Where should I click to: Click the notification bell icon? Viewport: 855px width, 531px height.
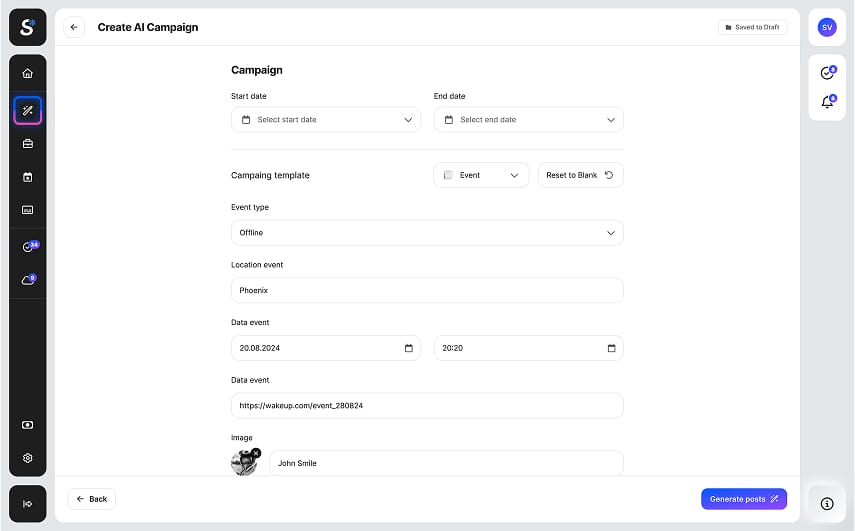(827, 102)
